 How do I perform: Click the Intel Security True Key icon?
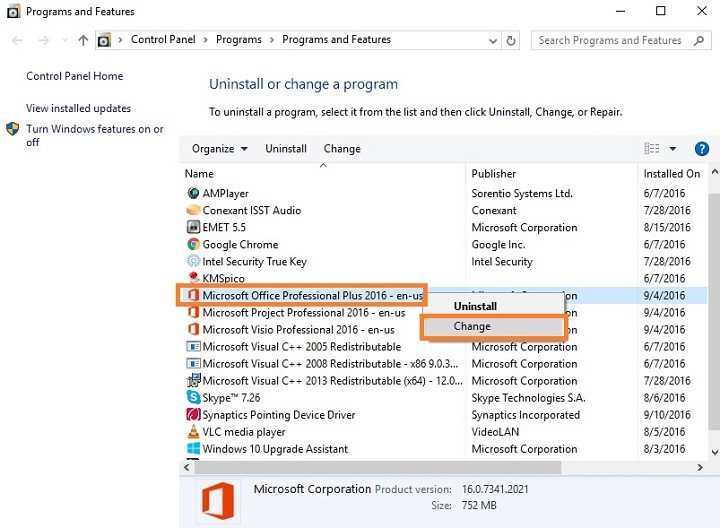point(193,261)
